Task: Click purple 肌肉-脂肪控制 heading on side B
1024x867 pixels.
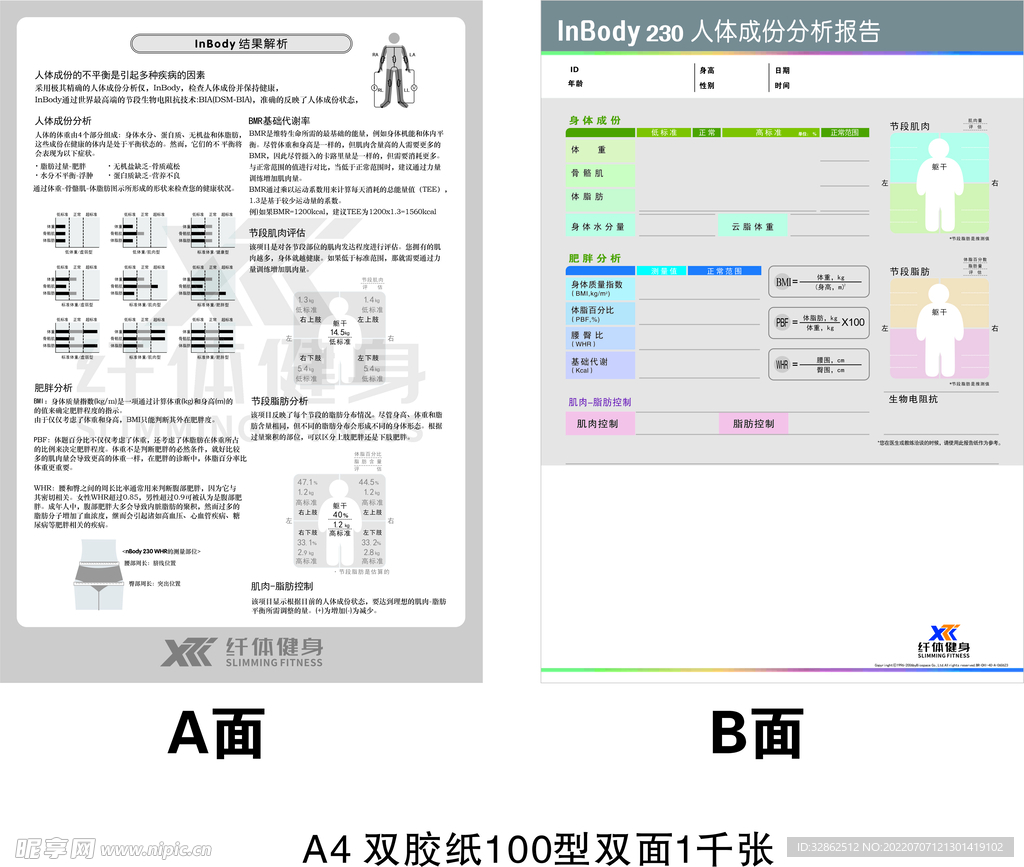Action: tap(600, 402)
